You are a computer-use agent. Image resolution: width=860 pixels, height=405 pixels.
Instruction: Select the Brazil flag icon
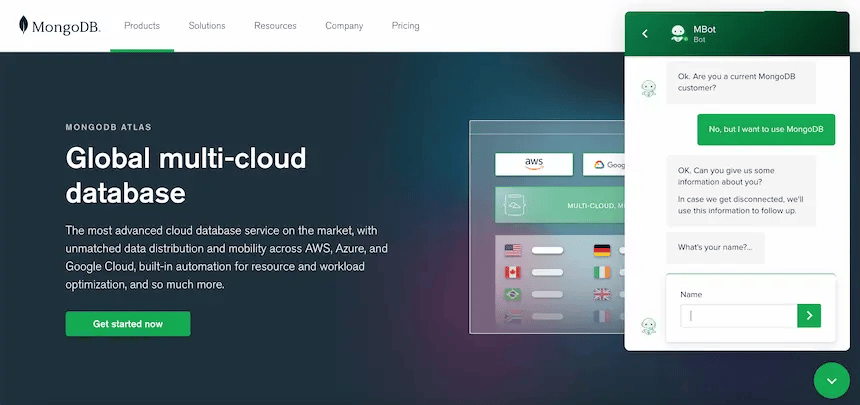[513, 294]
